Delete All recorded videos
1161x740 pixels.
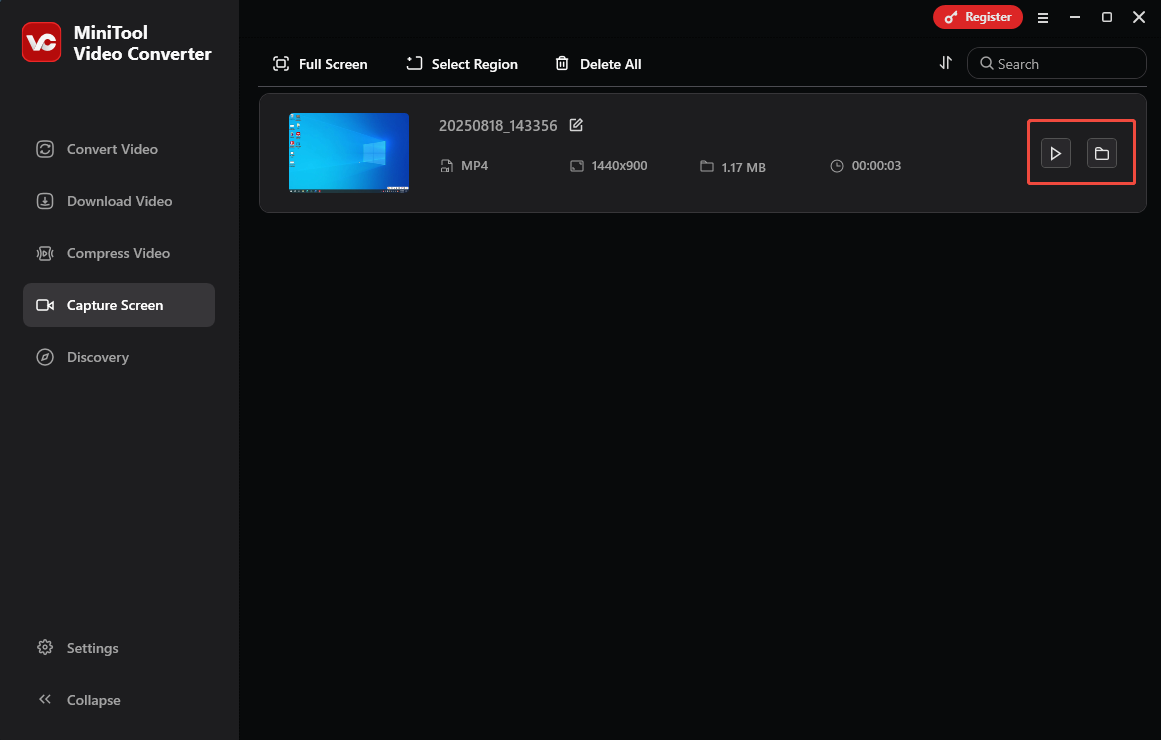coord(598,63)
